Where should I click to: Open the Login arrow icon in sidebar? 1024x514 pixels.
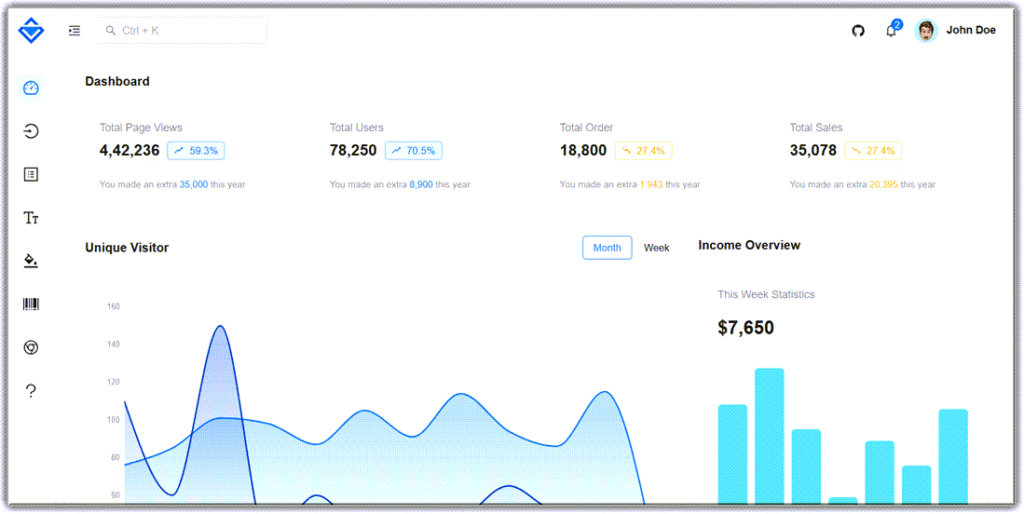(x=31, y=131)
